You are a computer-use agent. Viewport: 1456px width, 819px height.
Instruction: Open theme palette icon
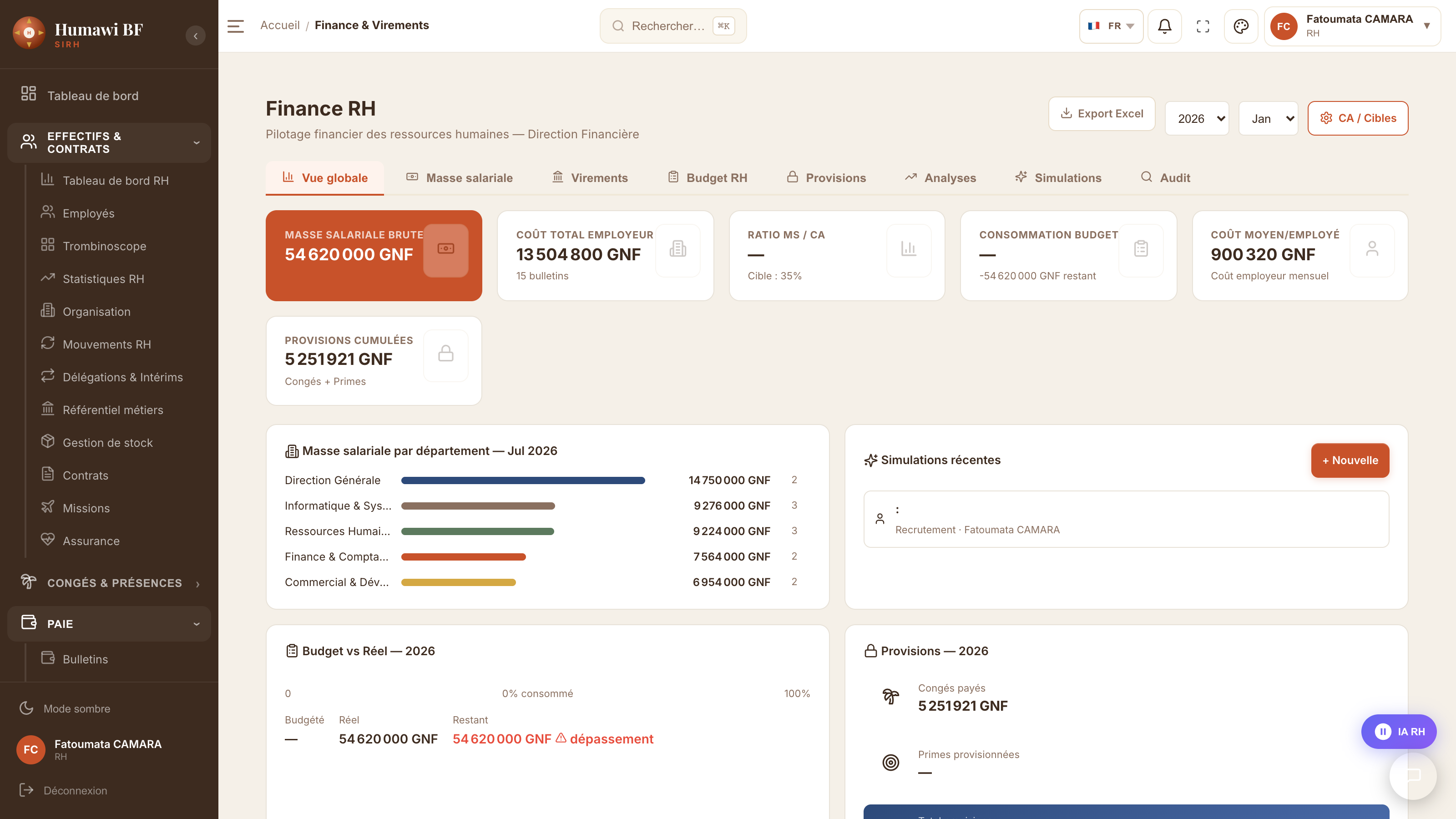pos(1241,26)
